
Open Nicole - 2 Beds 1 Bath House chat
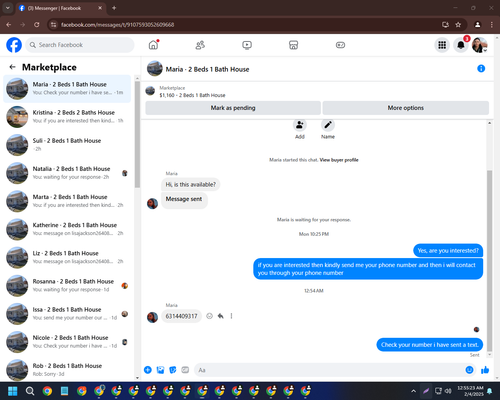click(67, 342)
